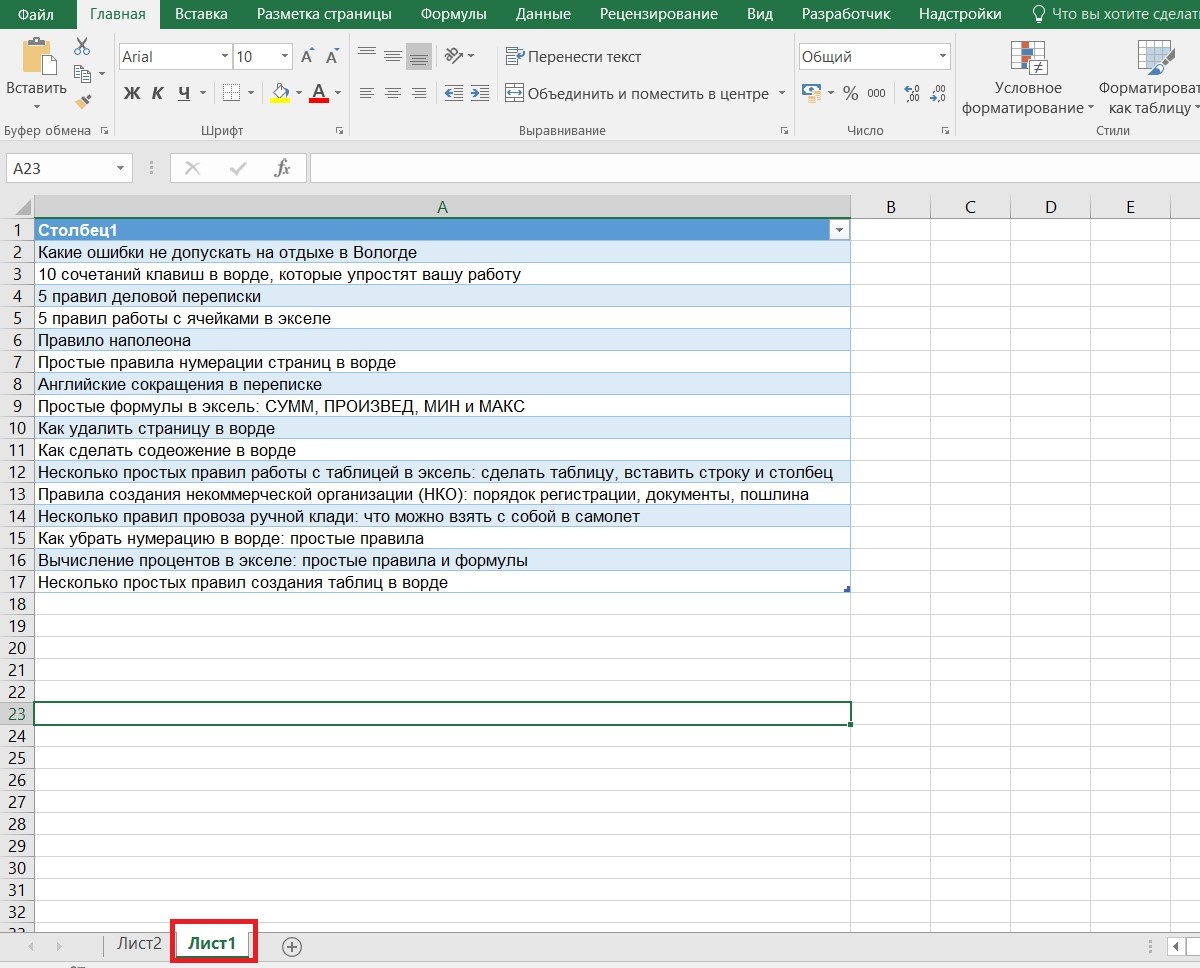Switch to the Формулы ribbon tab
The image size is (1200, 968).
(x=454, y=14)
